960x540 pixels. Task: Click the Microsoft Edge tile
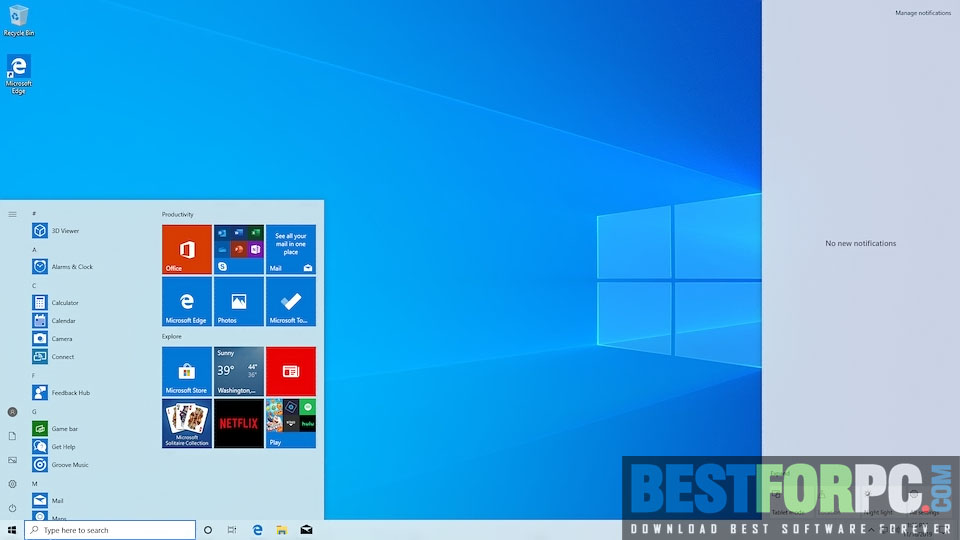pos(187,301)
